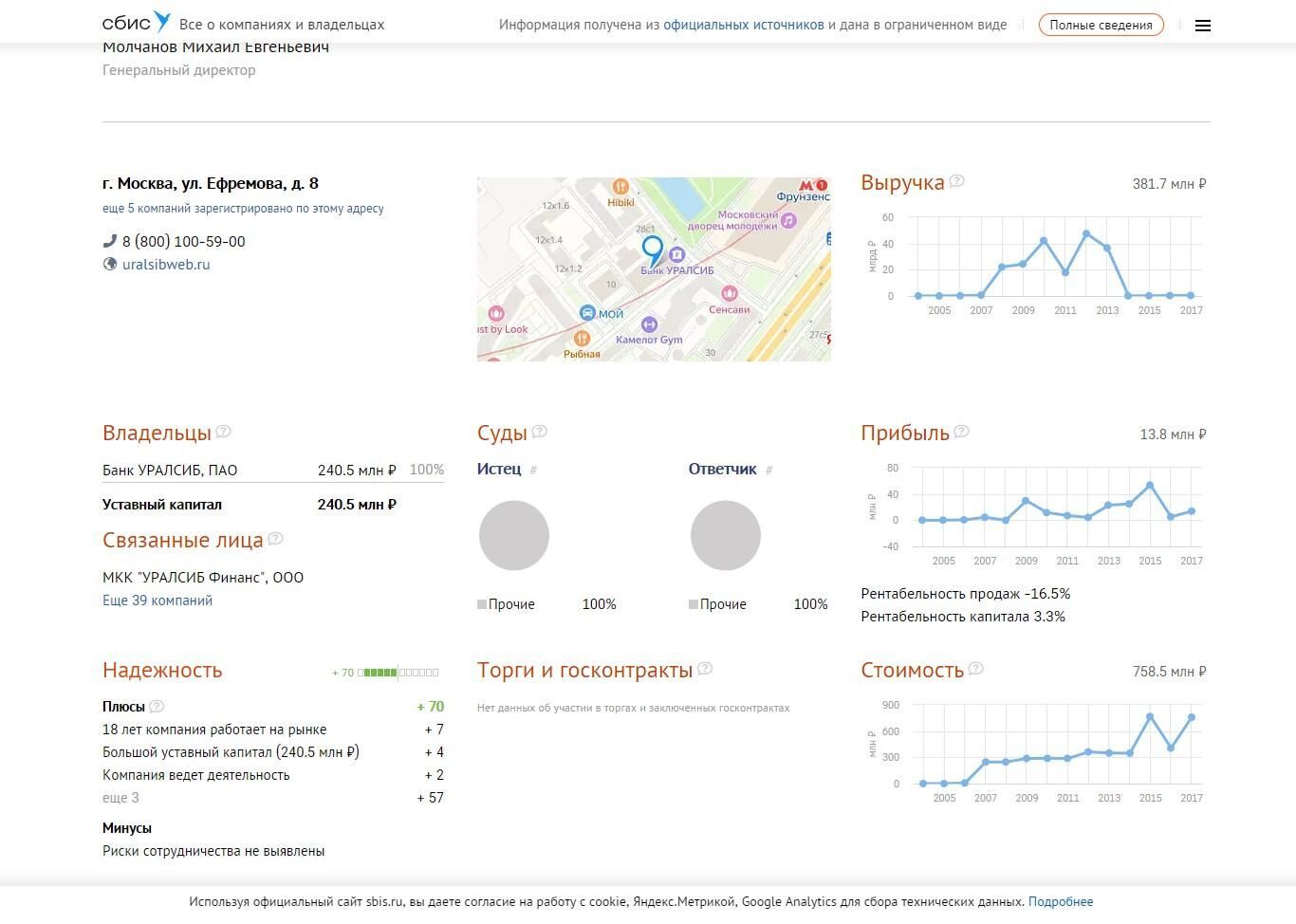The width and height of the screenshot is (1296, 924).
Task: Open МКК "УРАЛСИБ Финанс", ООО related company
Action: (x=203, y=577)
